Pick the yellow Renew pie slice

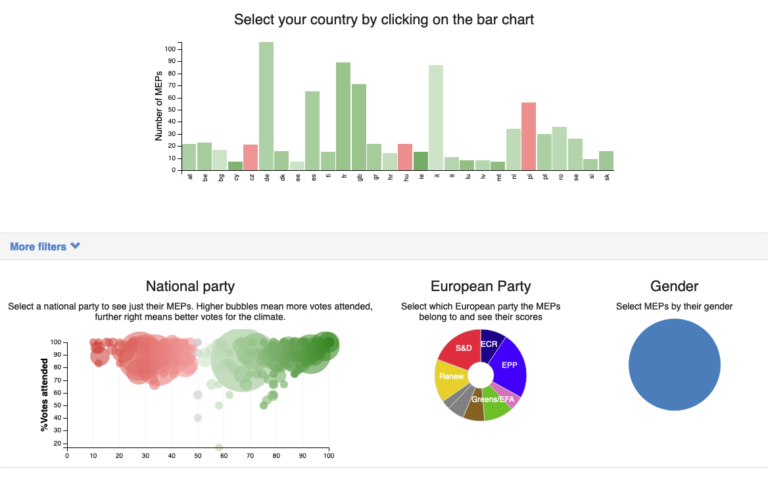point(450,380)
